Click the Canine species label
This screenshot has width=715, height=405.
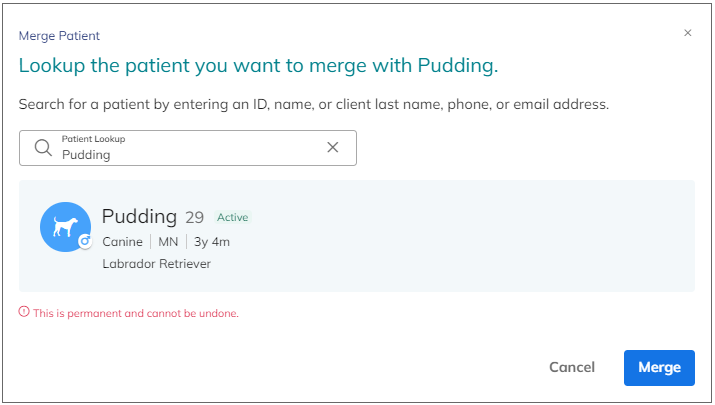coord(122,242)
